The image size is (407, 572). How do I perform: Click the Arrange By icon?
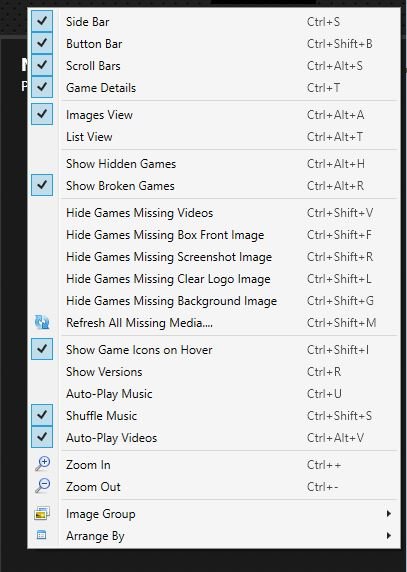point(42,535)
